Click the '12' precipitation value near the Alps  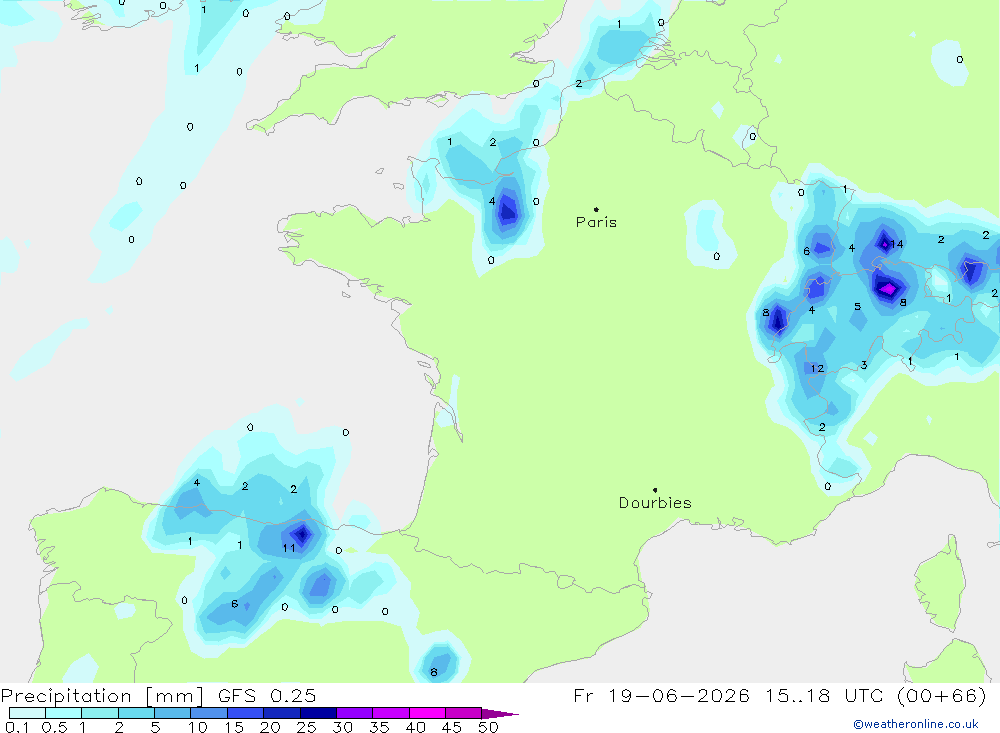(x=818, y=368)
